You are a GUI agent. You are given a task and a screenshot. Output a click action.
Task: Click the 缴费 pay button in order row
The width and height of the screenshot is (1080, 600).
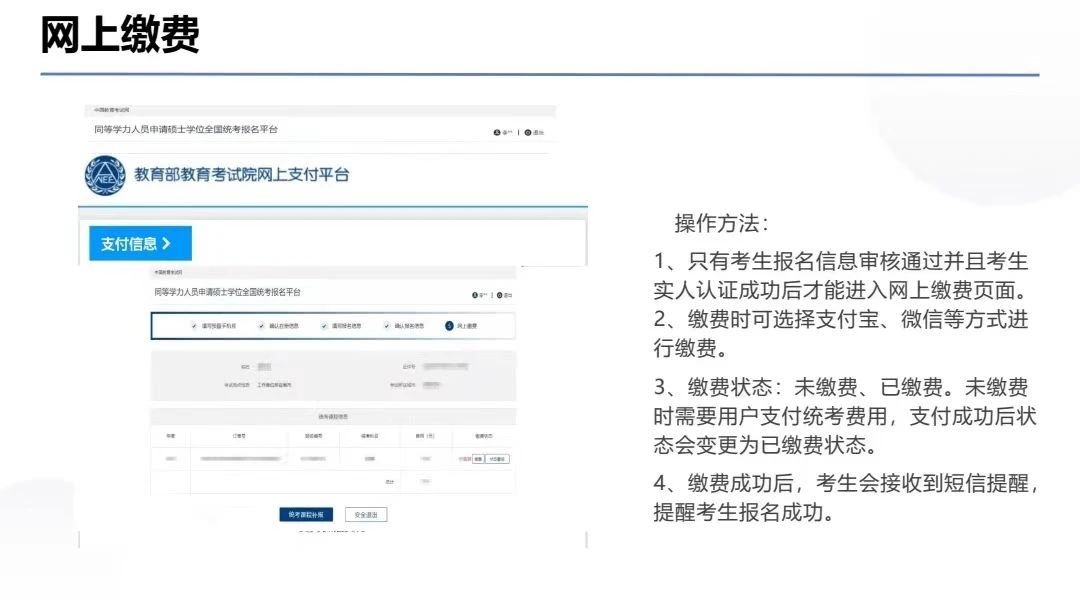[479, 459]
